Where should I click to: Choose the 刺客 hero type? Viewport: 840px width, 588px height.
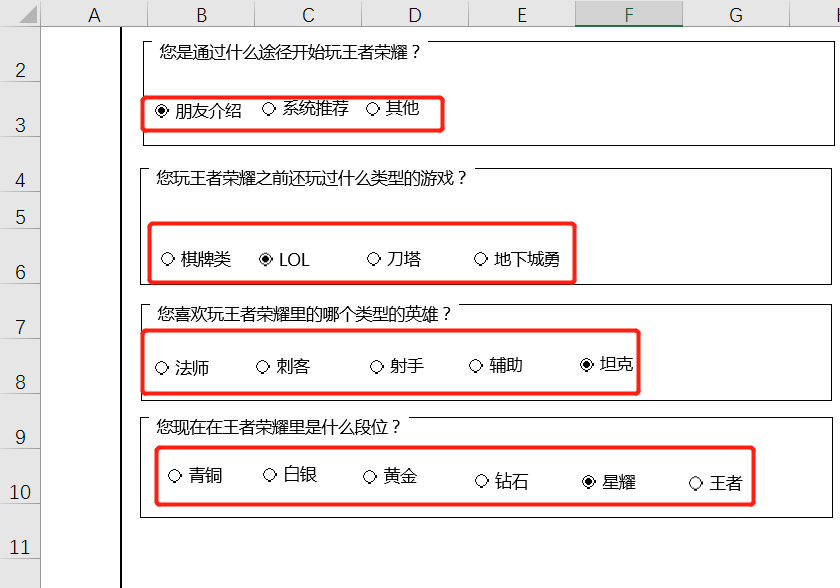coord(262,367)
